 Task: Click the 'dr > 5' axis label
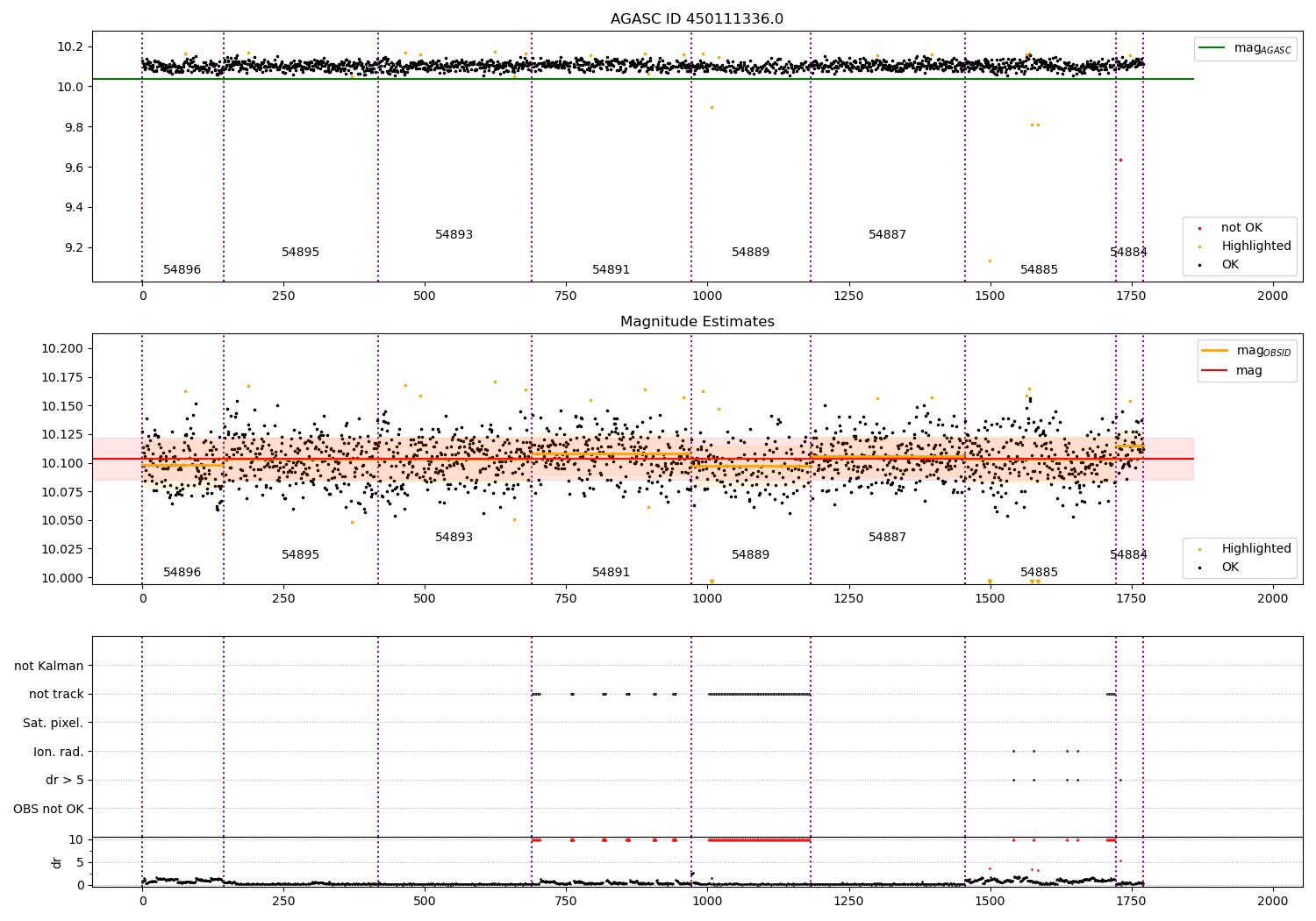[65, 781]
